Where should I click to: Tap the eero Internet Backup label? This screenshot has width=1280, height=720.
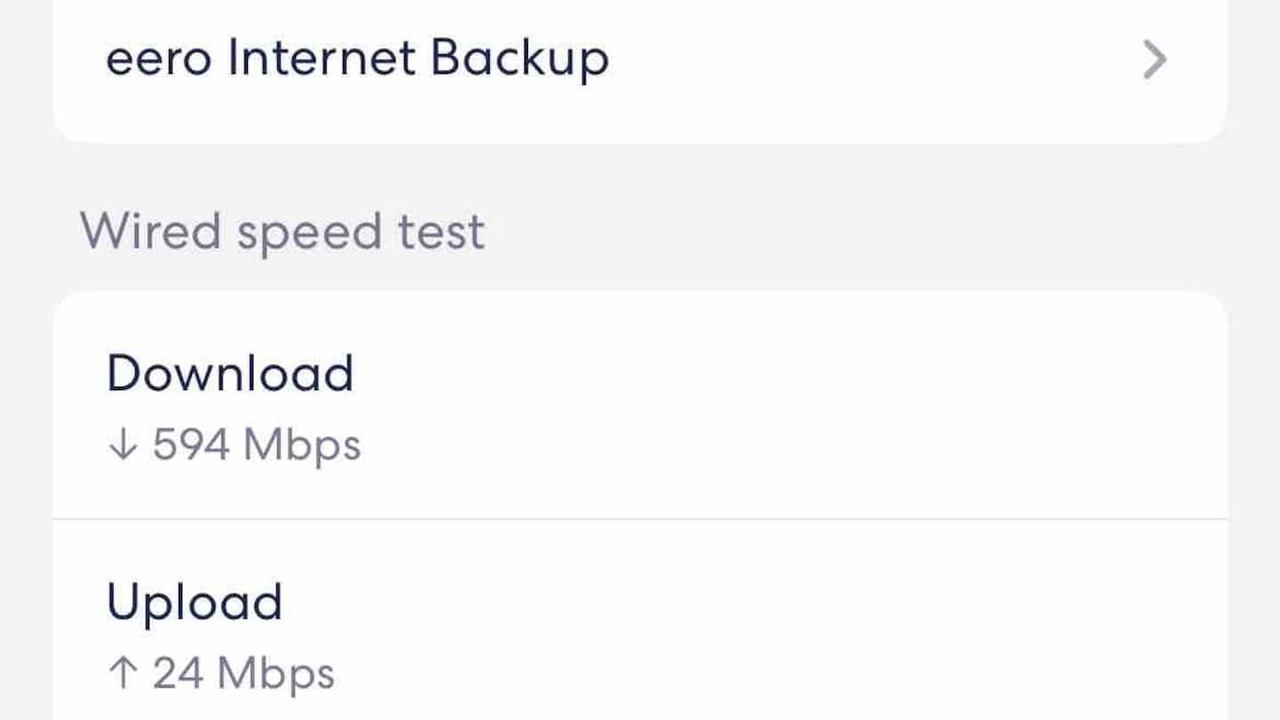click(357, 58)
